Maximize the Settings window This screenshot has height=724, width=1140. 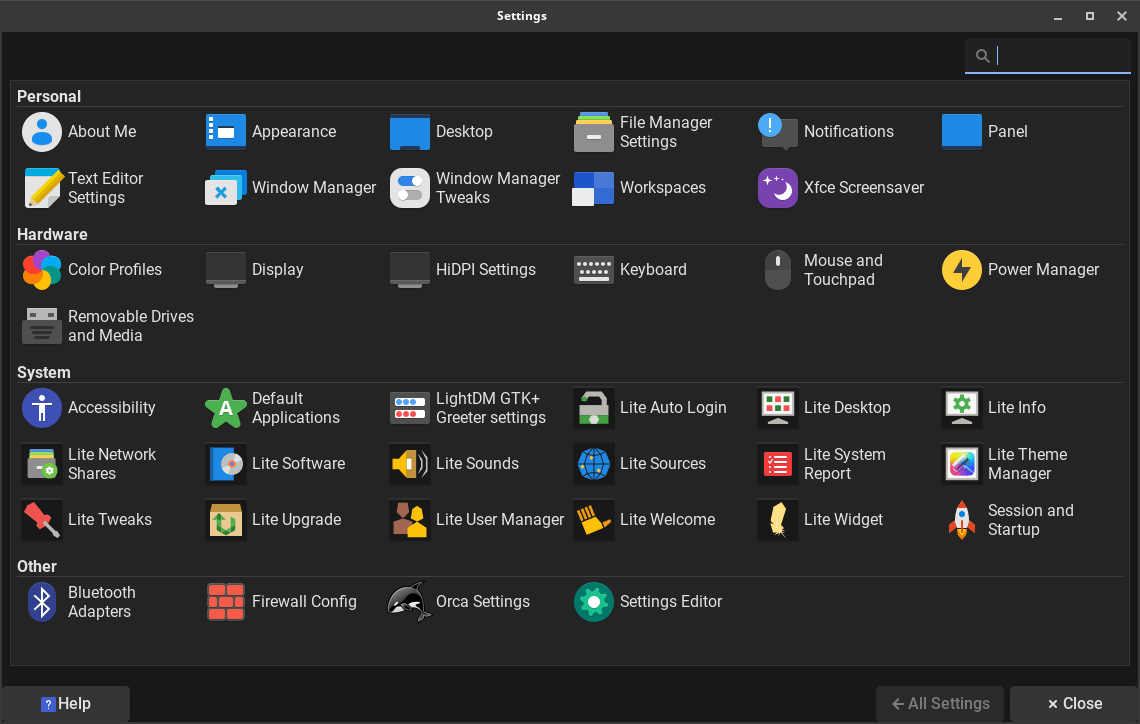1090,16
